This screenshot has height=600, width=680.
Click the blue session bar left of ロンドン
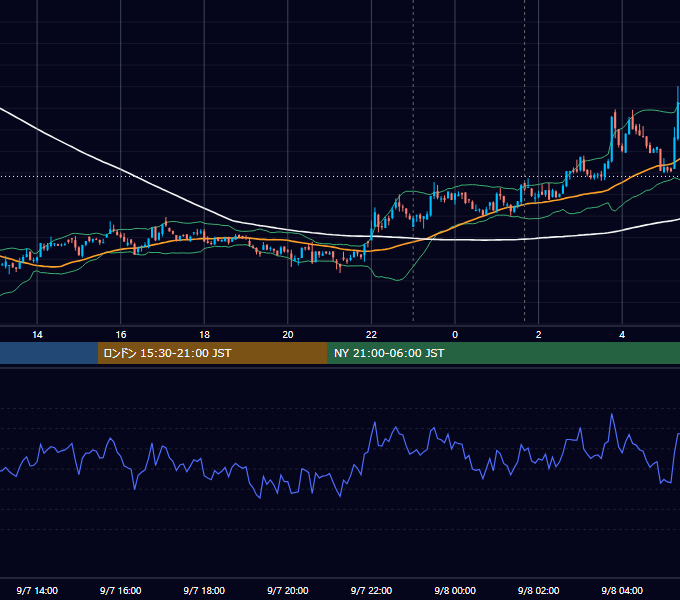pos(49,353)
